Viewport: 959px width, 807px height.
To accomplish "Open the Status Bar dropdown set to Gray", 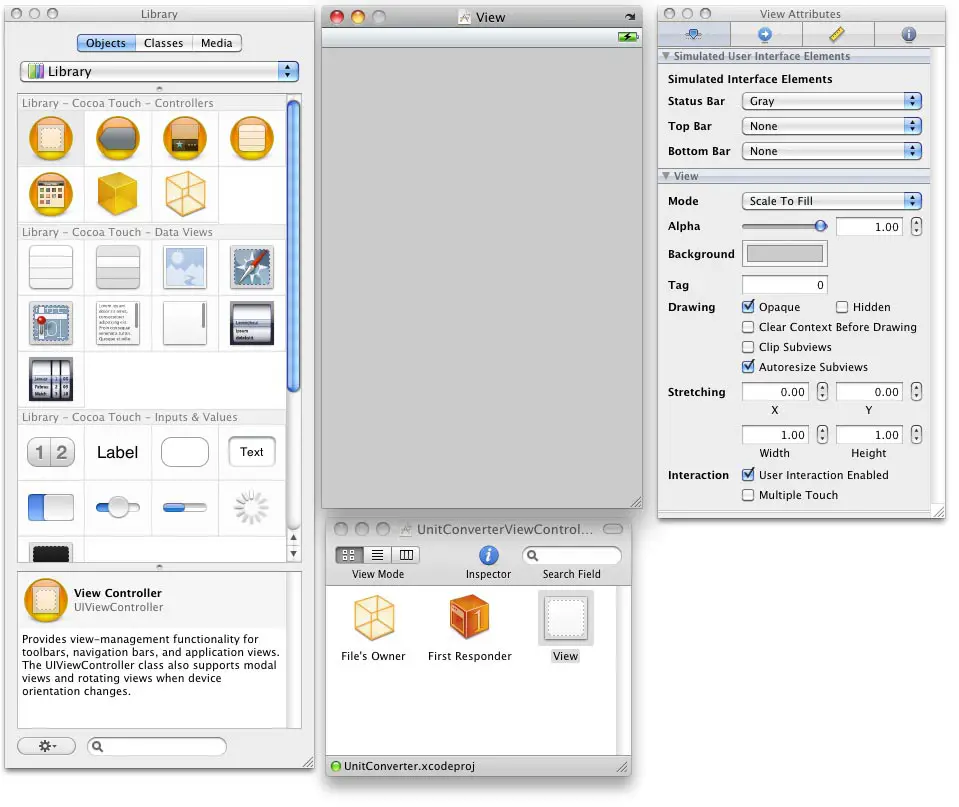I will [x=831, y=100].
